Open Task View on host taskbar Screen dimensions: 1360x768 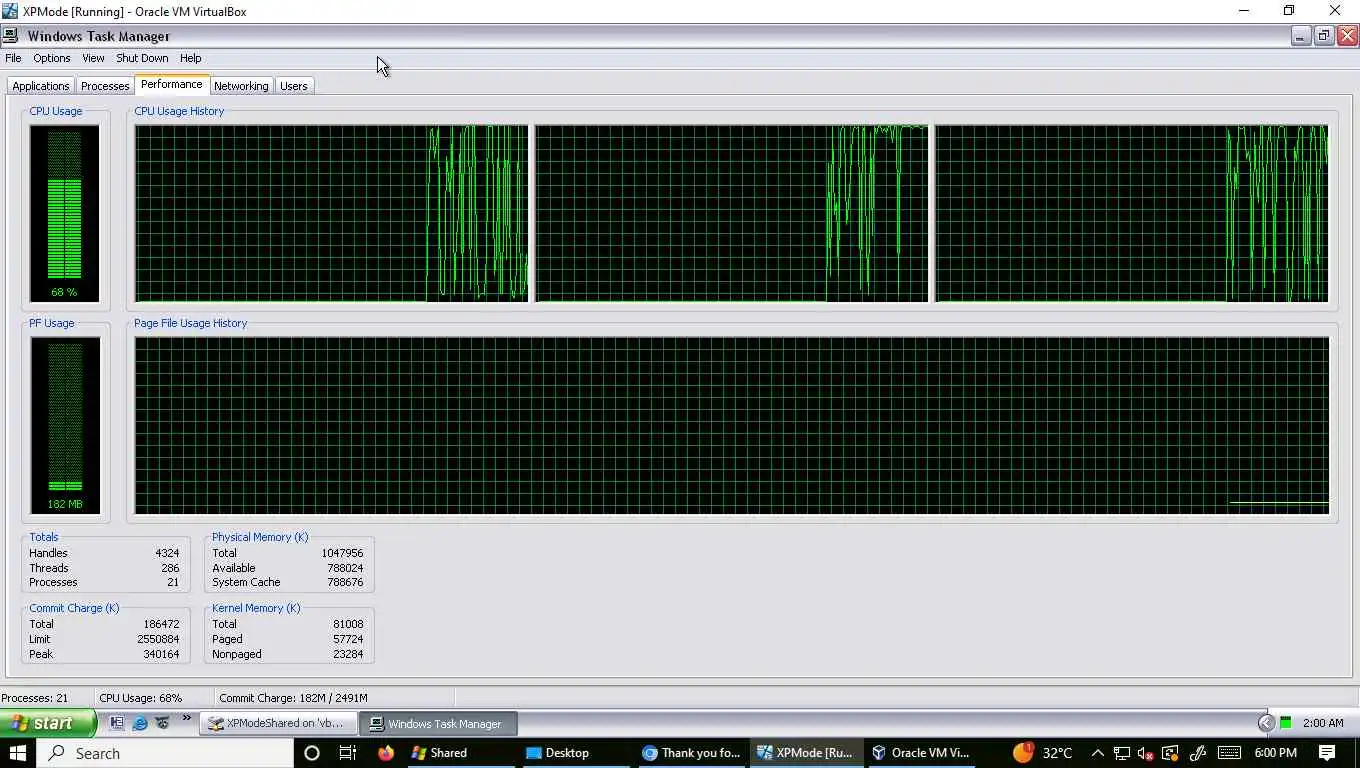(348, 753)
